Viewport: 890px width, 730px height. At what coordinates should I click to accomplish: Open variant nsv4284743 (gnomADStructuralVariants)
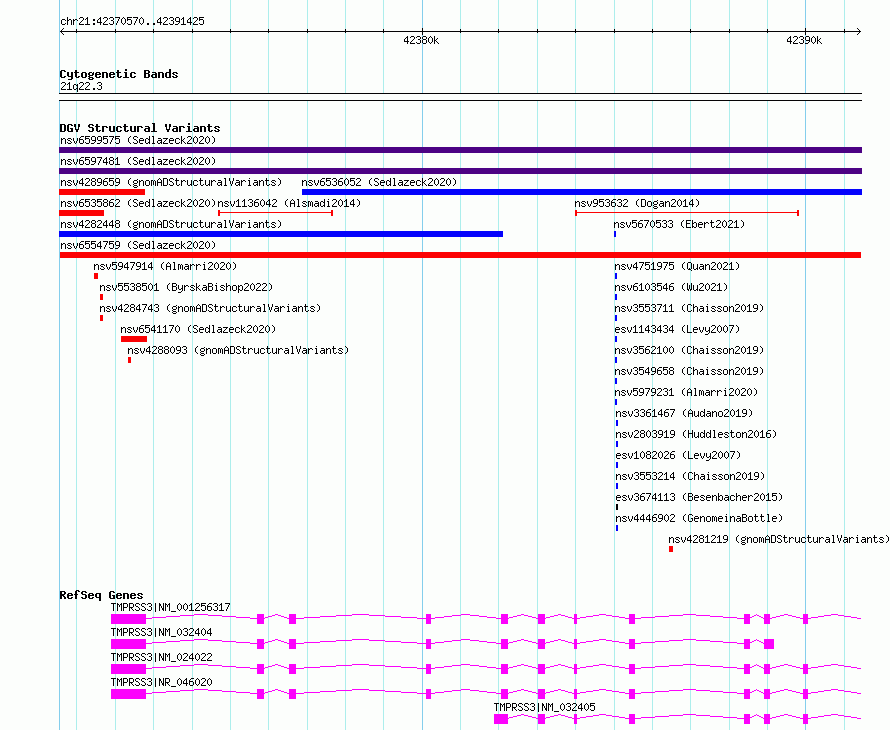[x=210, y=308]
